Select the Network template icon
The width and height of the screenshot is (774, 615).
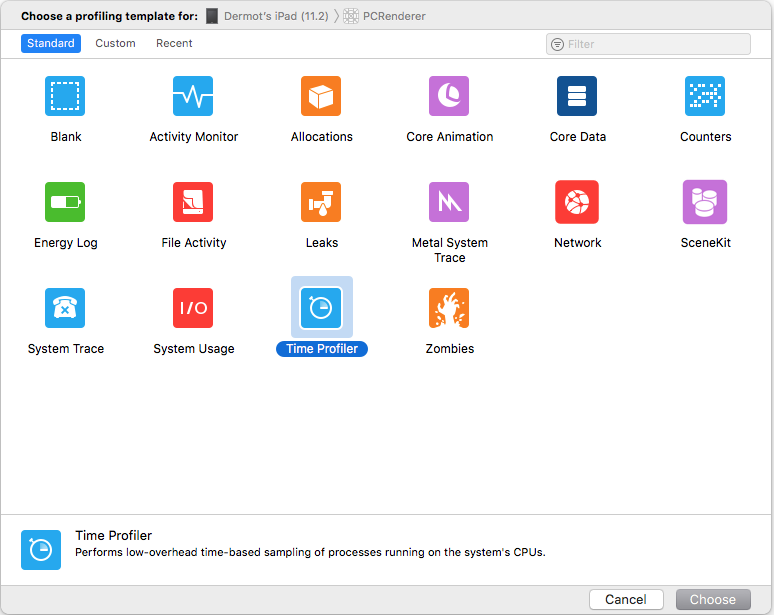click(577, 202)
